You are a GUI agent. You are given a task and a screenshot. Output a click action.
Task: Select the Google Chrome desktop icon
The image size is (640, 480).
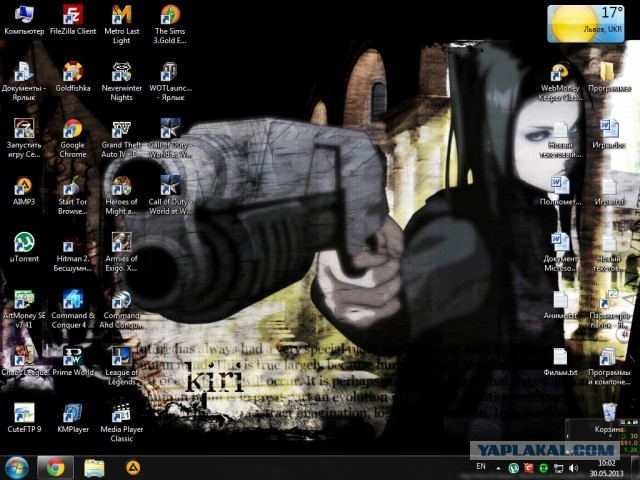tap(72, 130)
